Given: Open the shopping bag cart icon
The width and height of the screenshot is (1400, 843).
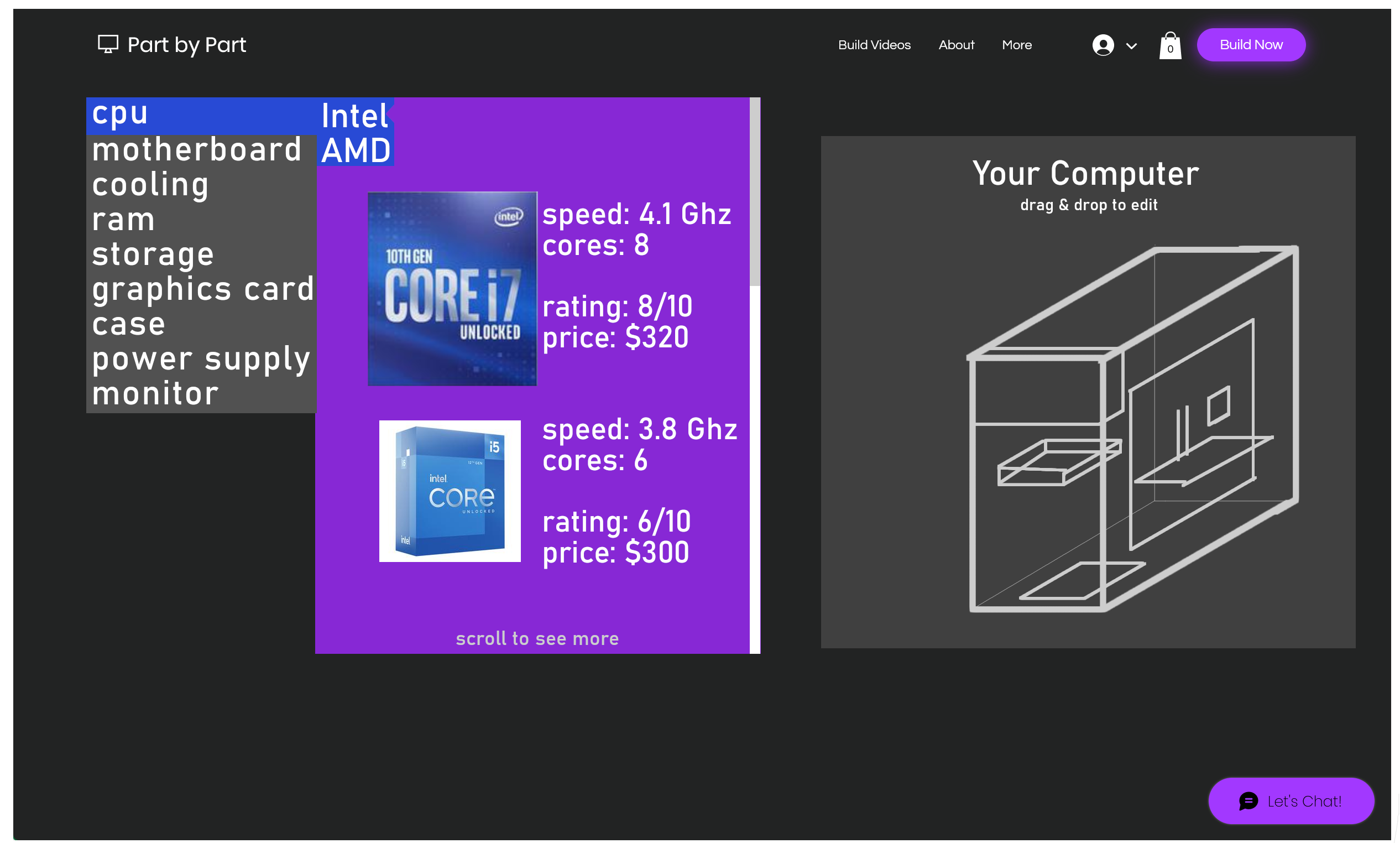Looking at the screenshot, I should (1170, 45).
